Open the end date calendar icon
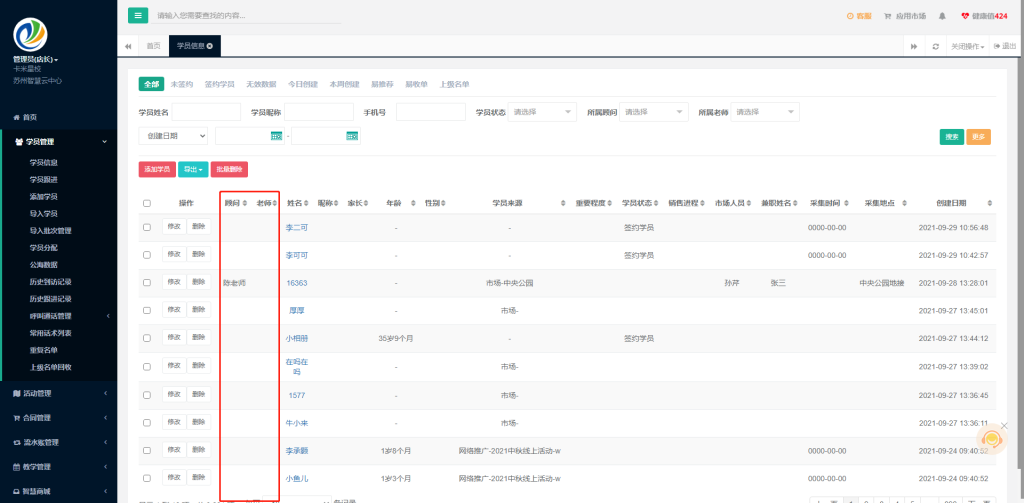1024x503 pixels. pyautogui.click(x=352, y=136)
